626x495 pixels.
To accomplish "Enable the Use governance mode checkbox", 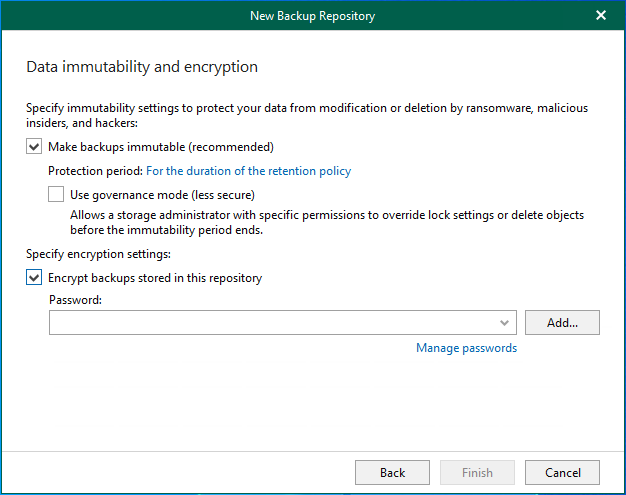I will [x=57, y=195].
